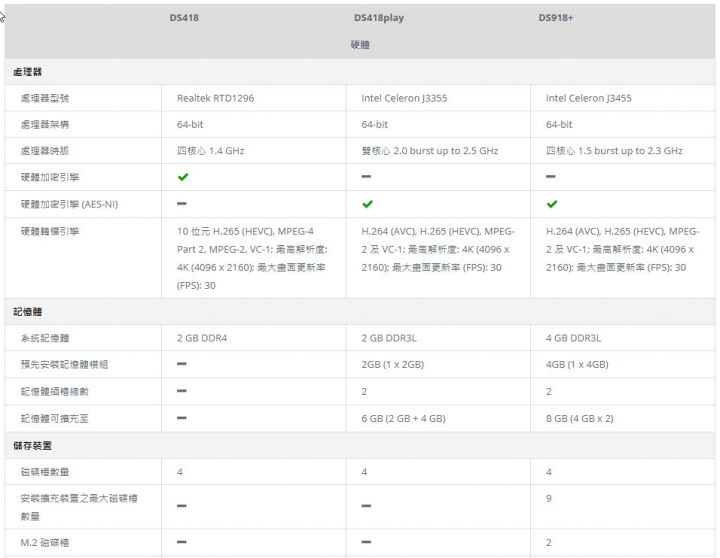Click the DS418play column header

click(x=379, y=18)
